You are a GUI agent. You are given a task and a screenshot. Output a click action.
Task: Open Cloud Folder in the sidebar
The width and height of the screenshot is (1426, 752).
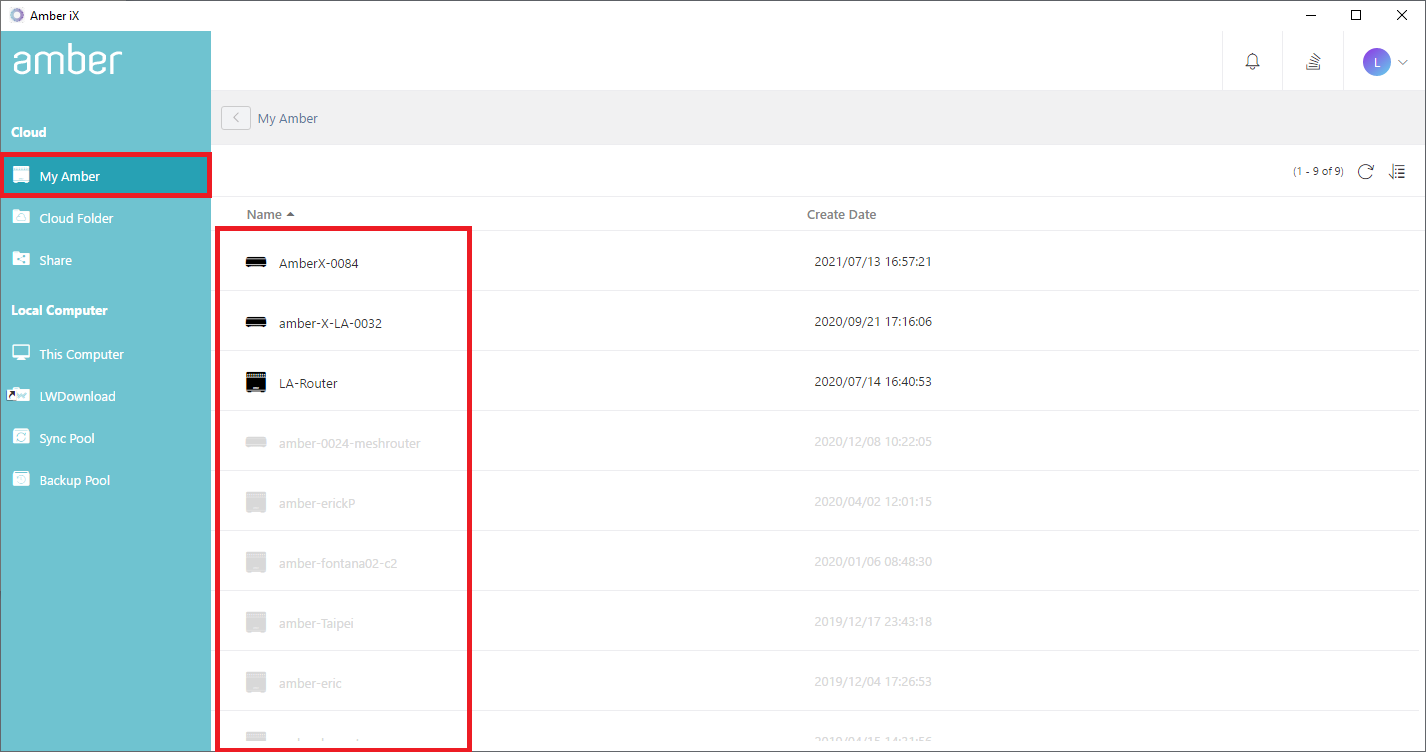pyautogui.click(x=105, y=218)
